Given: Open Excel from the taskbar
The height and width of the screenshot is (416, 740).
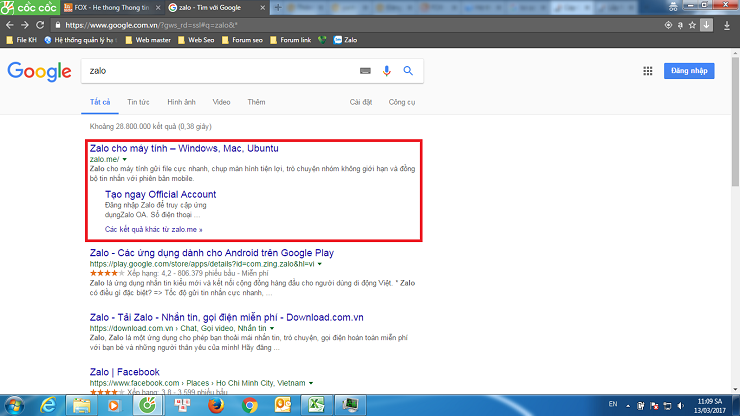Looking at the screenshot, I should pos(316,406).
